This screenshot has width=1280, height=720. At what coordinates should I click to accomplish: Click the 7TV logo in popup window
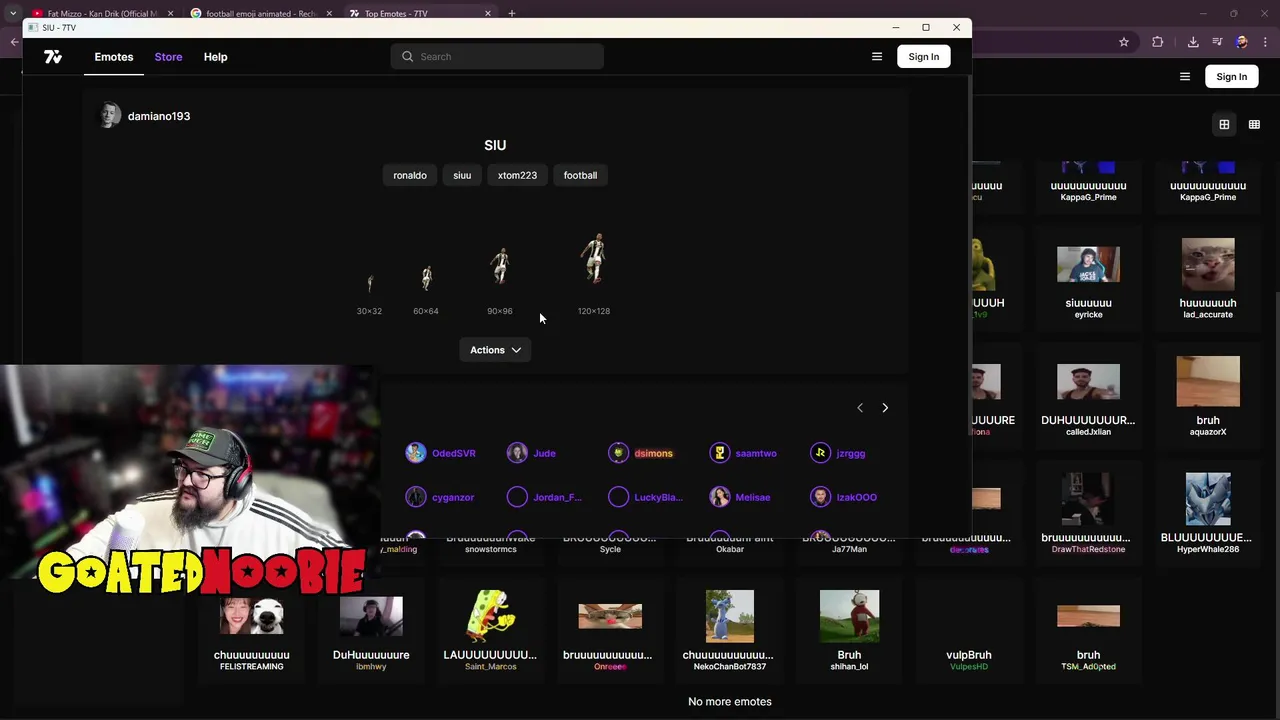click(x=53, y=57)
